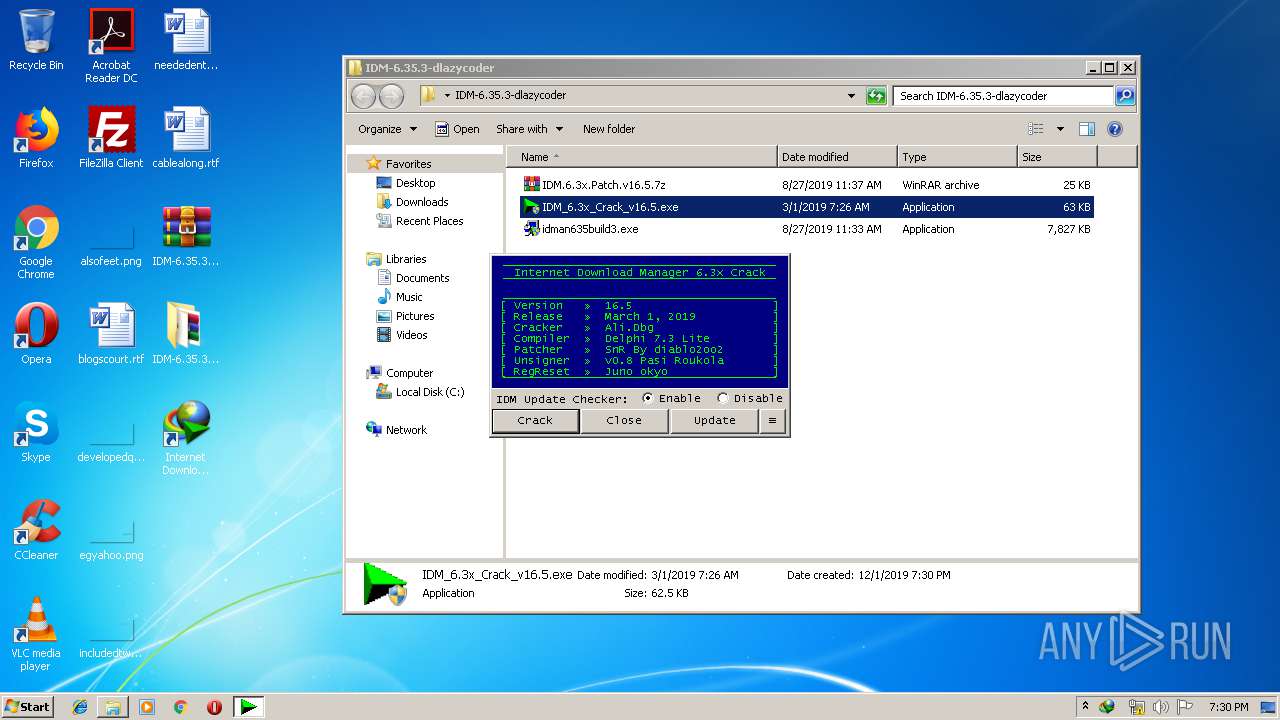Sort files by Size column header
Screen dimensions: 1280x720
[x=1057, y=157]
